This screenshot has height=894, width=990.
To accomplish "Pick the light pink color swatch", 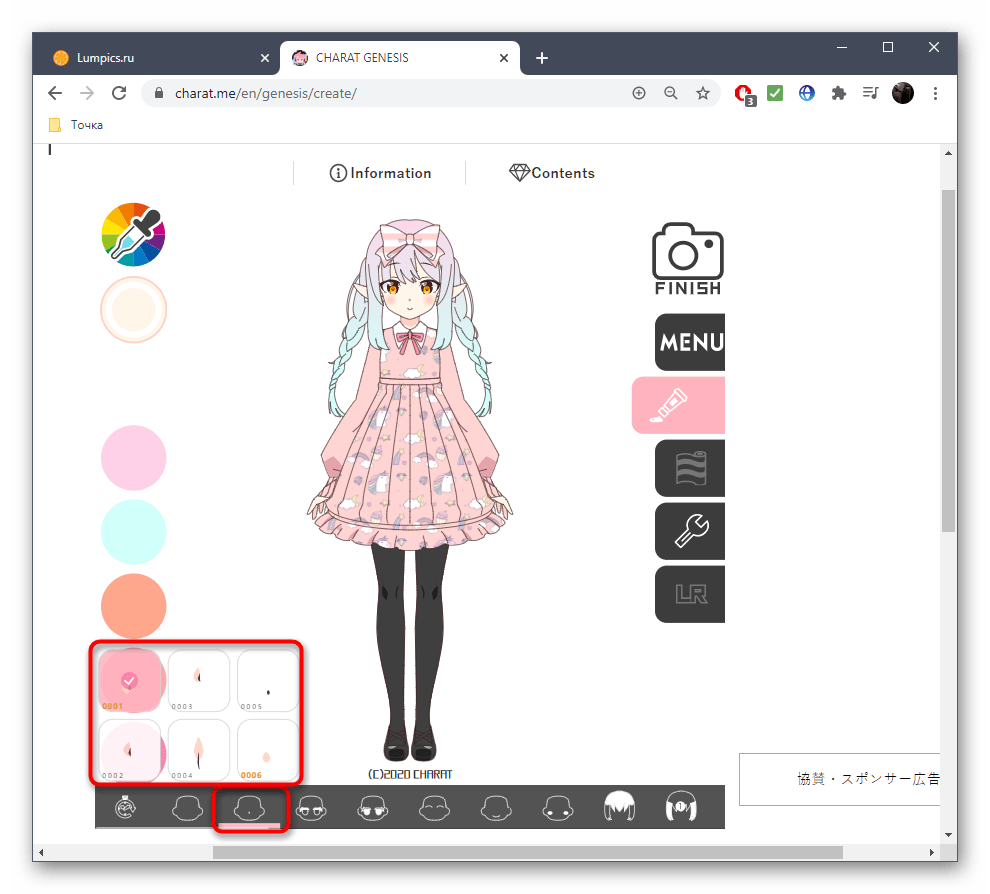I will (x=133, y=457).
